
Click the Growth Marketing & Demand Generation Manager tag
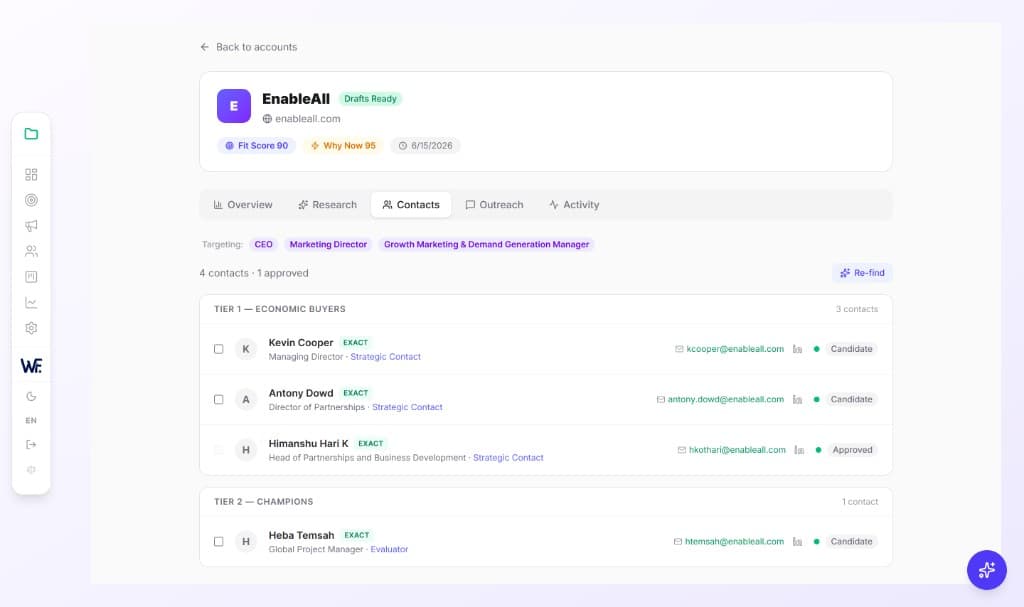point(486,244)
